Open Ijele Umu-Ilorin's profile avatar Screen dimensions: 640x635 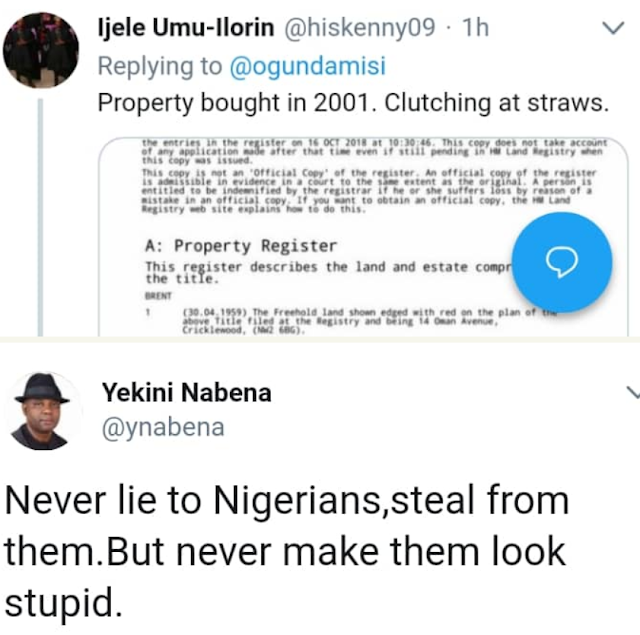click(x=40, y=50)
